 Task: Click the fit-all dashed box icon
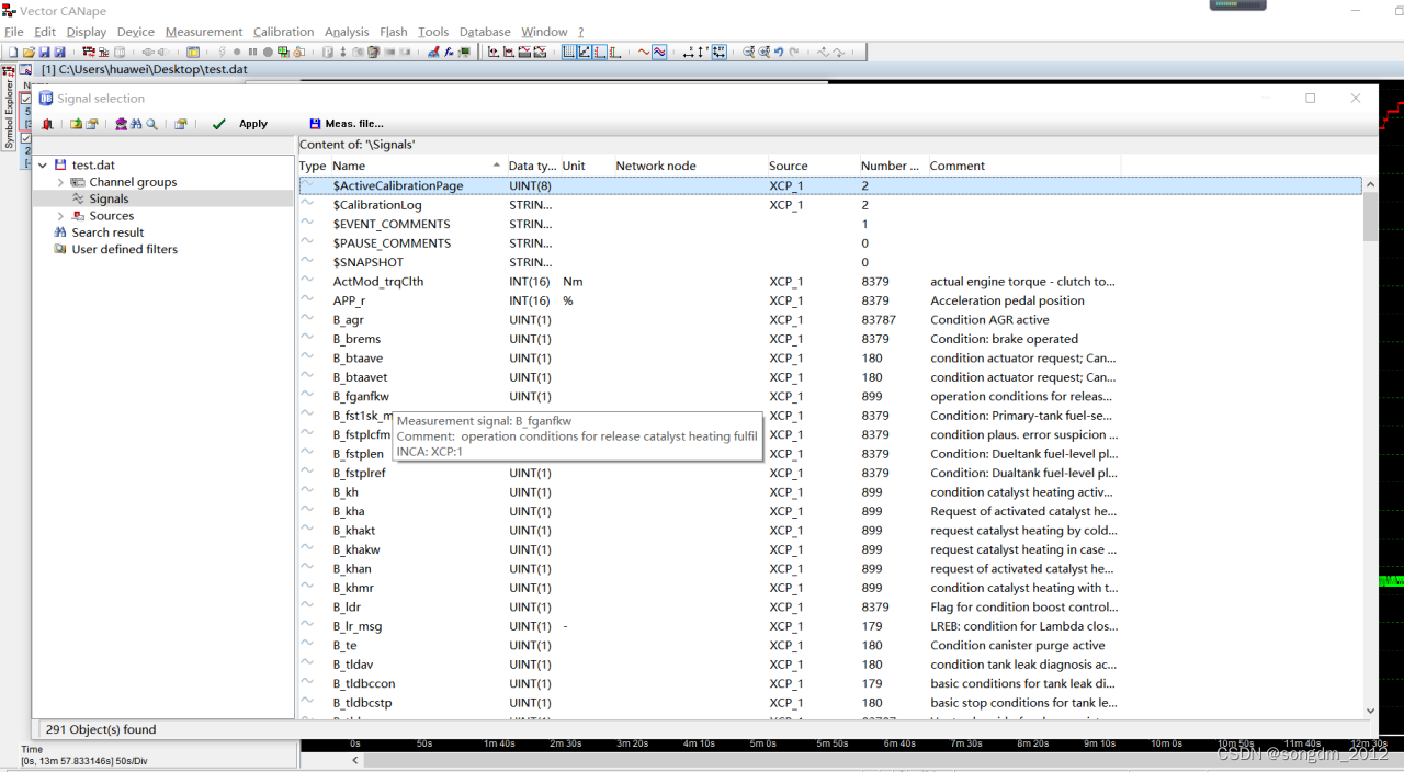pyautogui.click(x=719, y=51)
